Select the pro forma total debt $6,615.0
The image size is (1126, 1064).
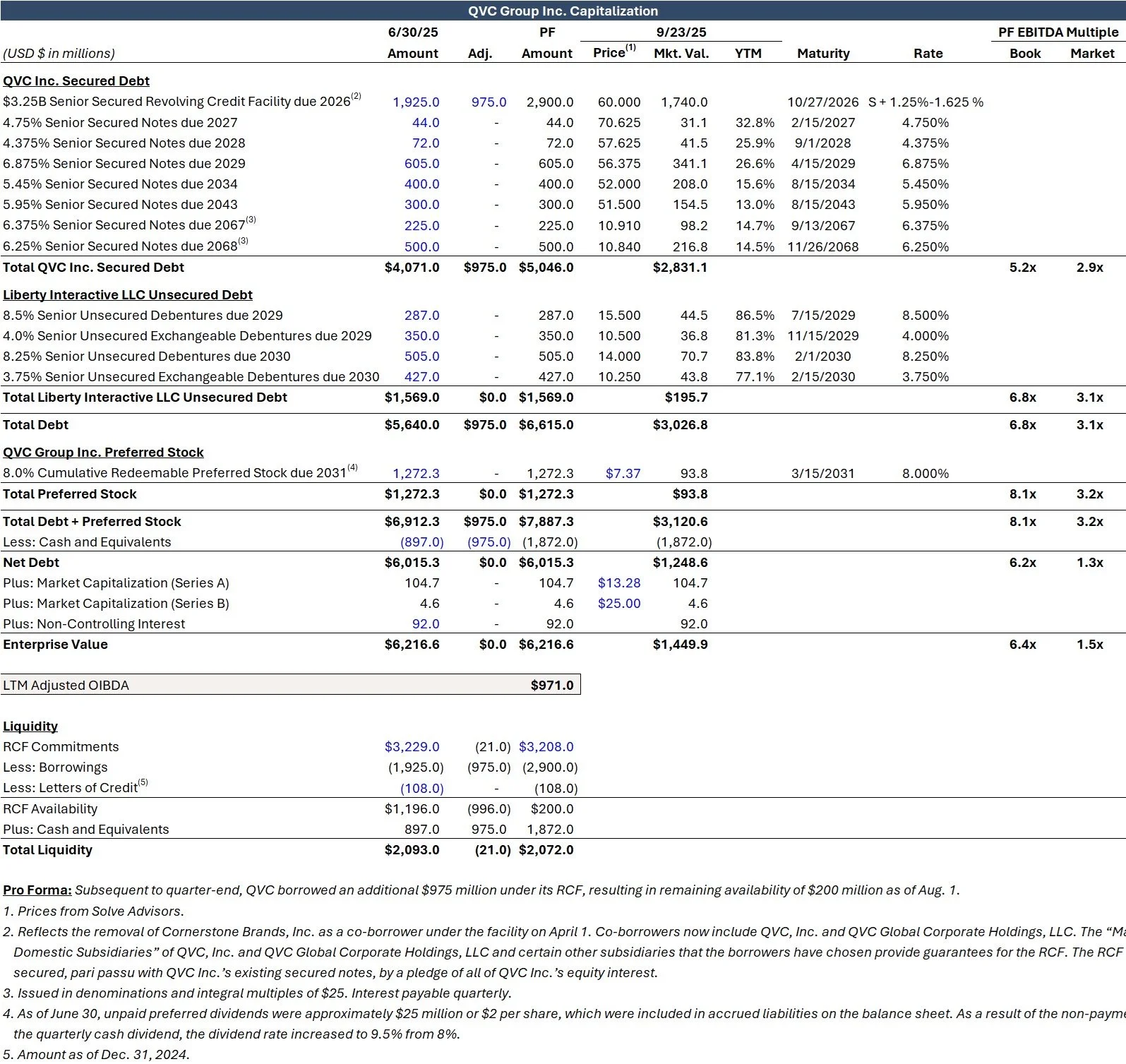(546, 424)
